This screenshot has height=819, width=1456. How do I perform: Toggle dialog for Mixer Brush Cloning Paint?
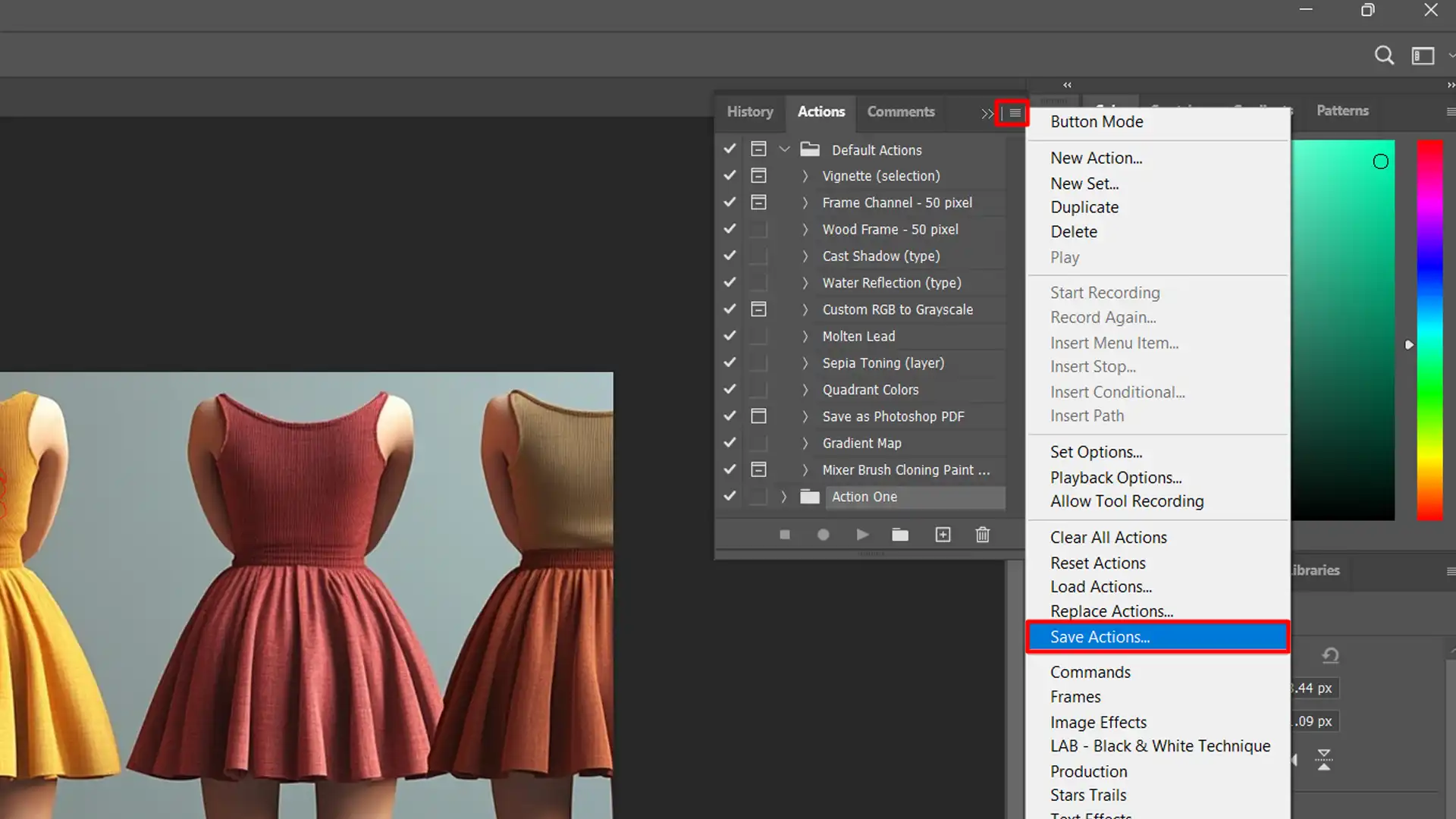pos(758,469)
